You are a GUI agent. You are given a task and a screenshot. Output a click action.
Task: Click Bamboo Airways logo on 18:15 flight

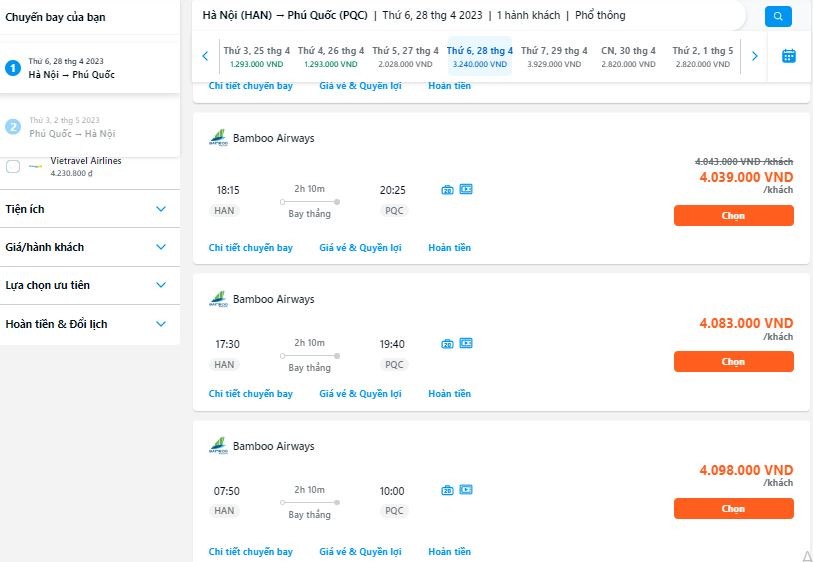(217, 138)
